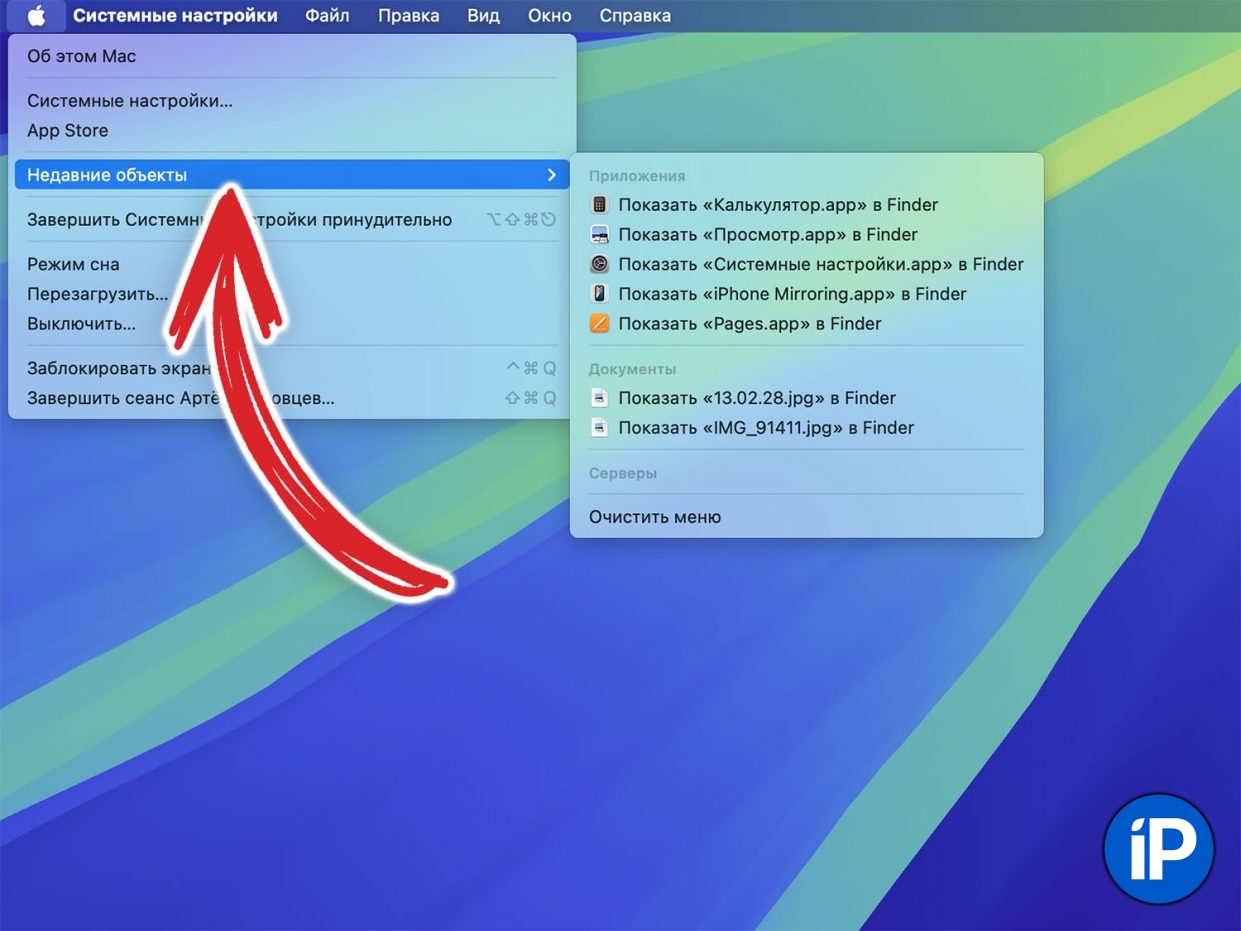
Task: Choose the «Завершить сеанс» logout item
Action: (292, 398)
